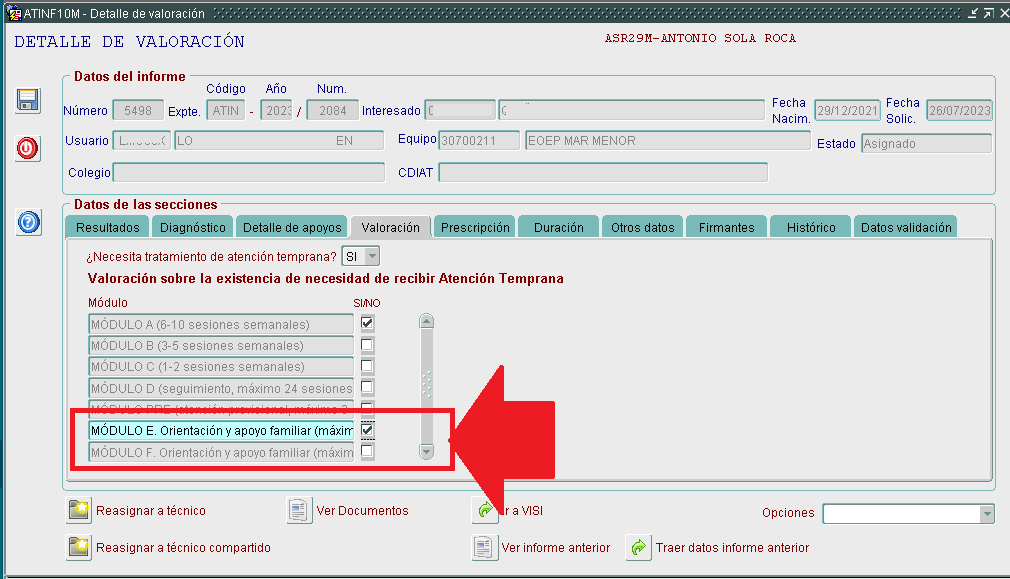Go to the Firmantes tab
Viewport: 1010px width, 579px height.
point(726,228)
